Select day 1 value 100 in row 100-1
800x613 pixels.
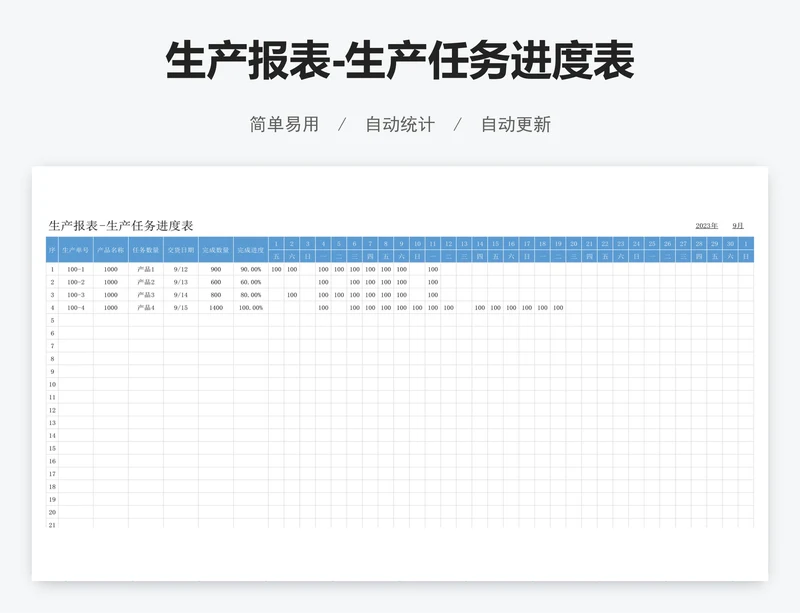[277, 269]
